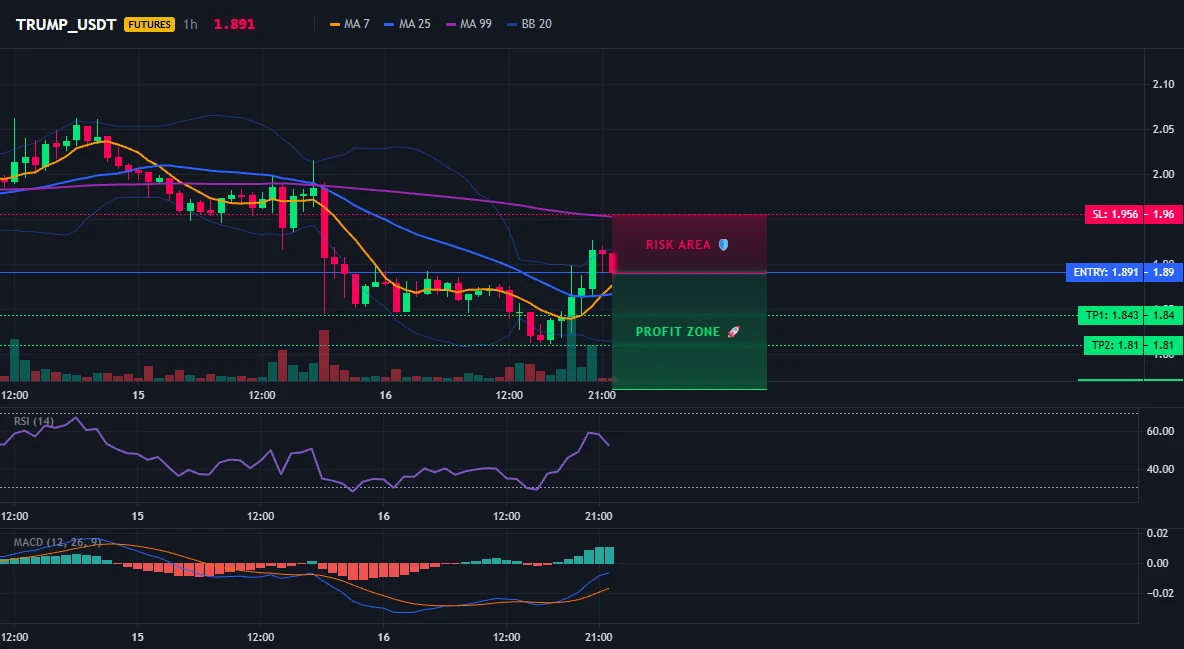Screen dimensions: 1184x649
Task: Click the MACD (12, 26, 9) indicator label
Action: (x=58, y=542)
